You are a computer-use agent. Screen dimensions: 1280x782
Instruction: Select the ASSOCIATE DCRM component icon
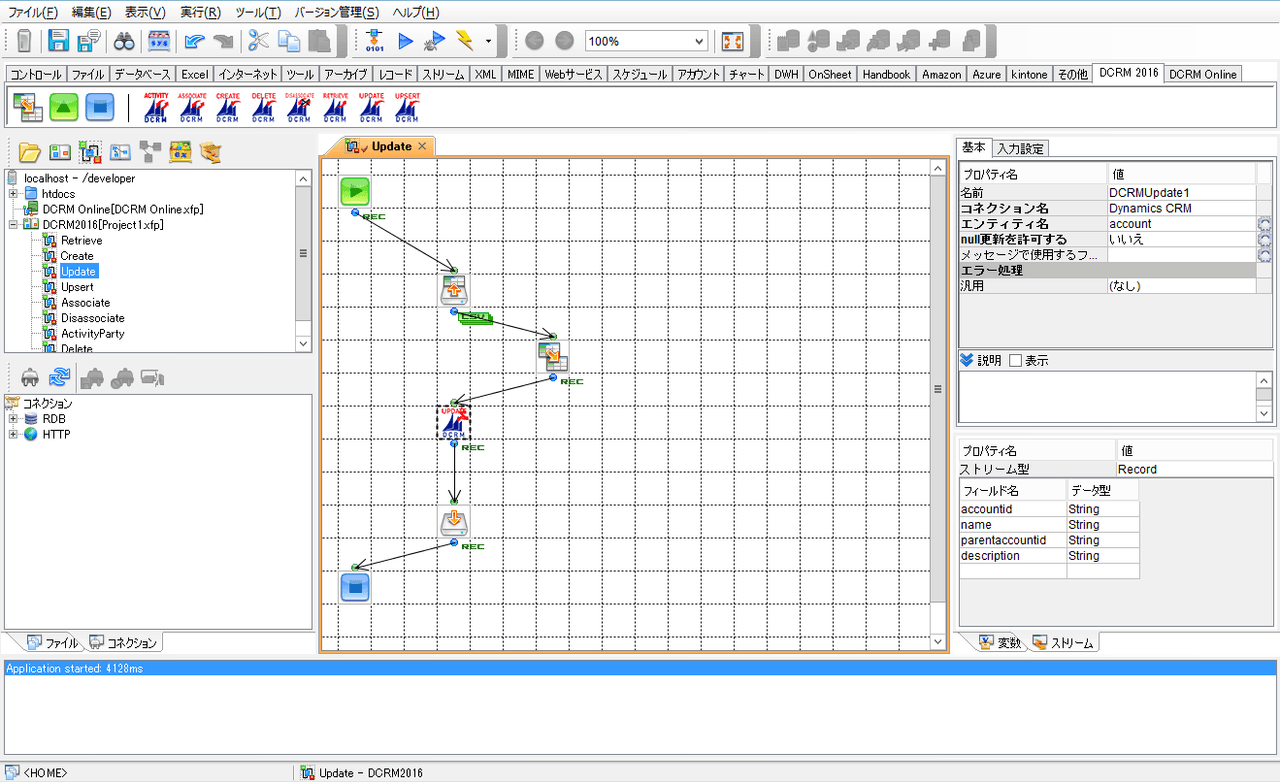[192, 107]
